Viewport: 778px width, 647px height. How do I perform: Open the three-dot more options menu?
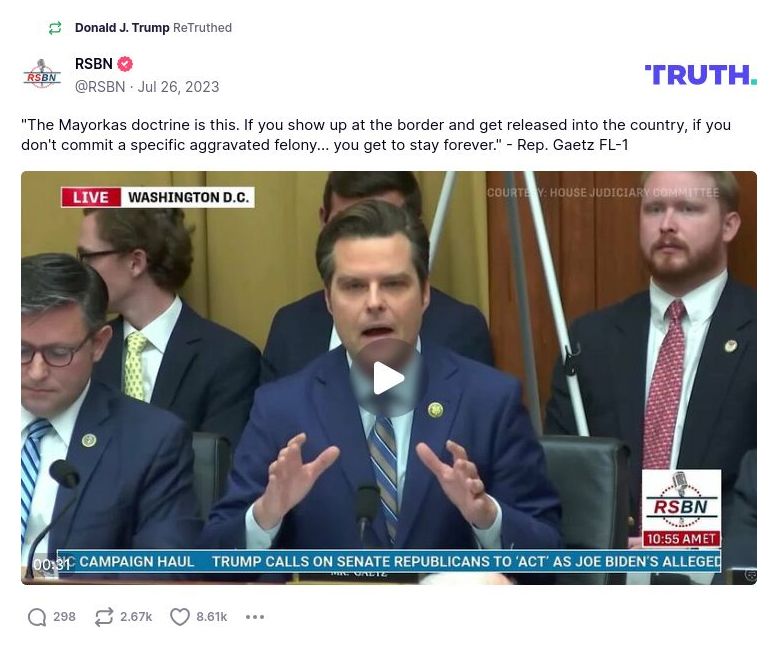[x=255, y=617]
